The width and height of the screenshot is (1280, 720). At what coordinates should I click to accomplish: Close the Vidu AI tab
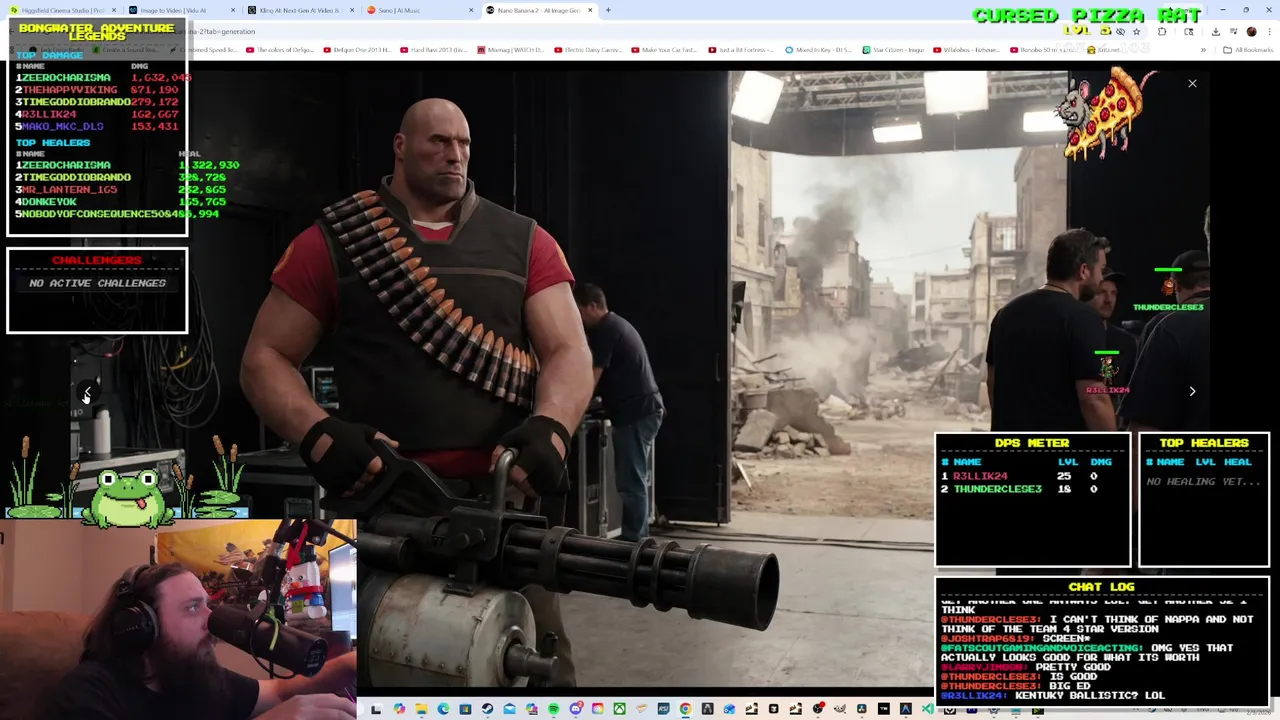click(x=233, y=10)
